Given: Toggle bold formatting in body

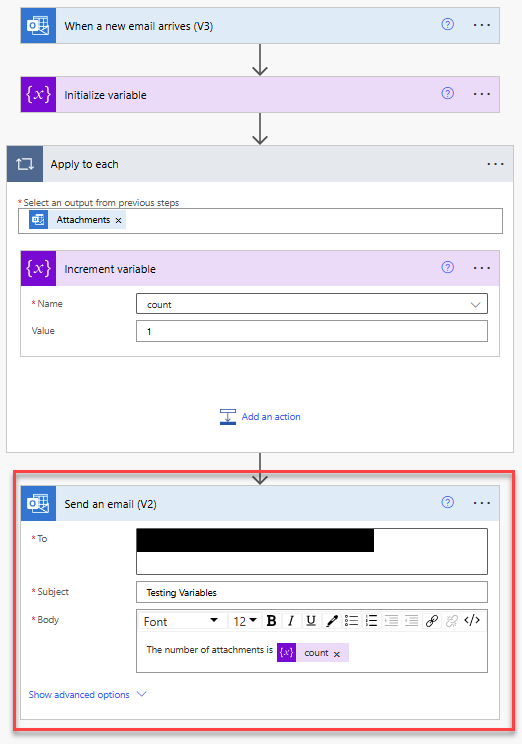Looking at the screenshot, I should pos(271,621).
